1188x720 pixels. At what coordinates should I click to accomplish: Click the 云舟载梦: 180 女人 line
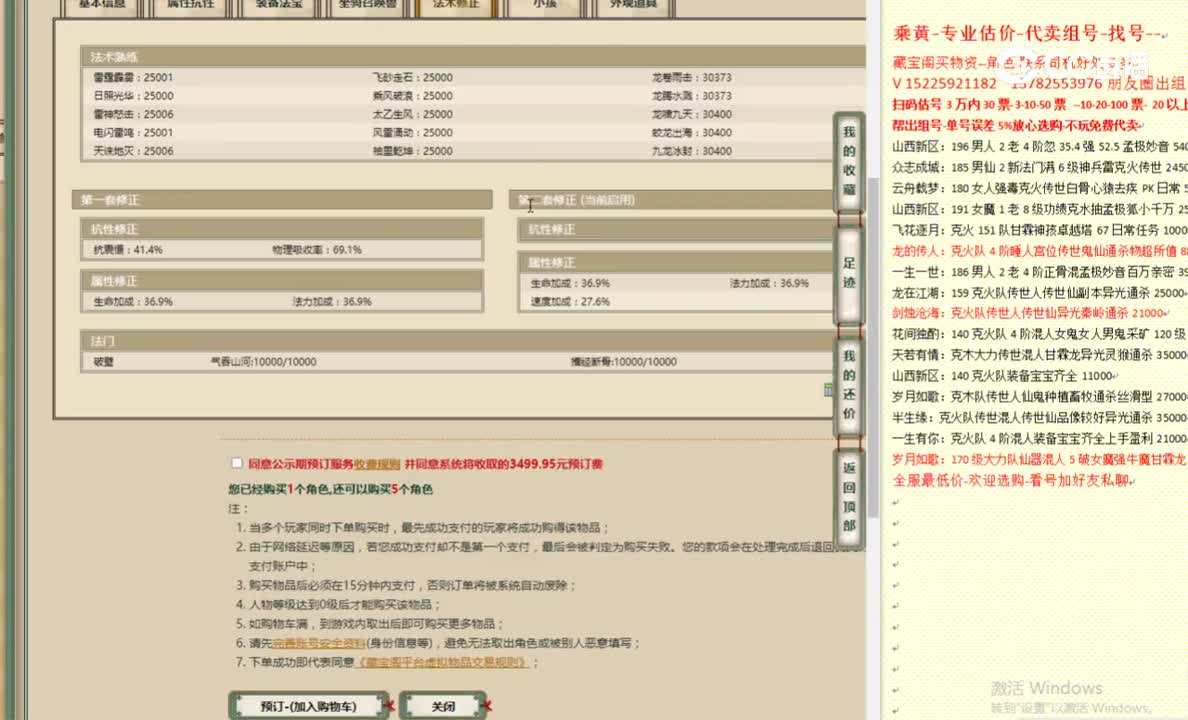click(1040, 188)
